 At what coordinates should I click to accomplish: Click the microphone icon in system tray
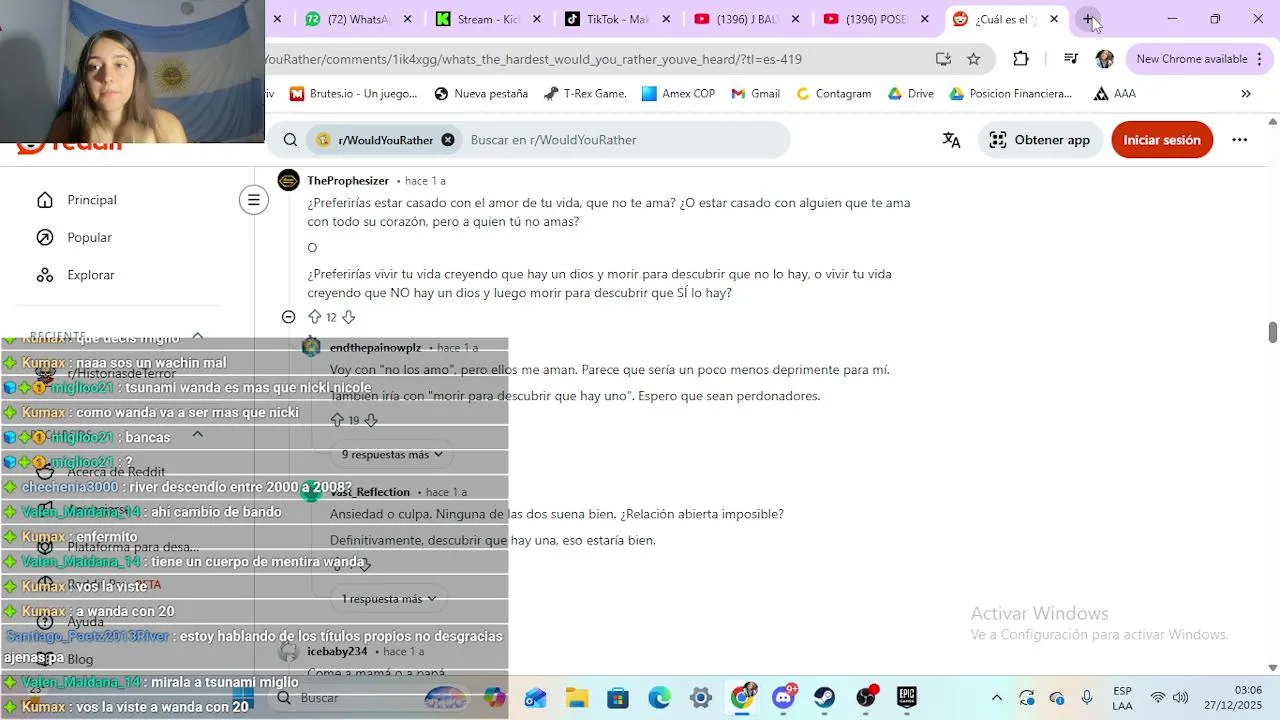(x=1087, y=698)
